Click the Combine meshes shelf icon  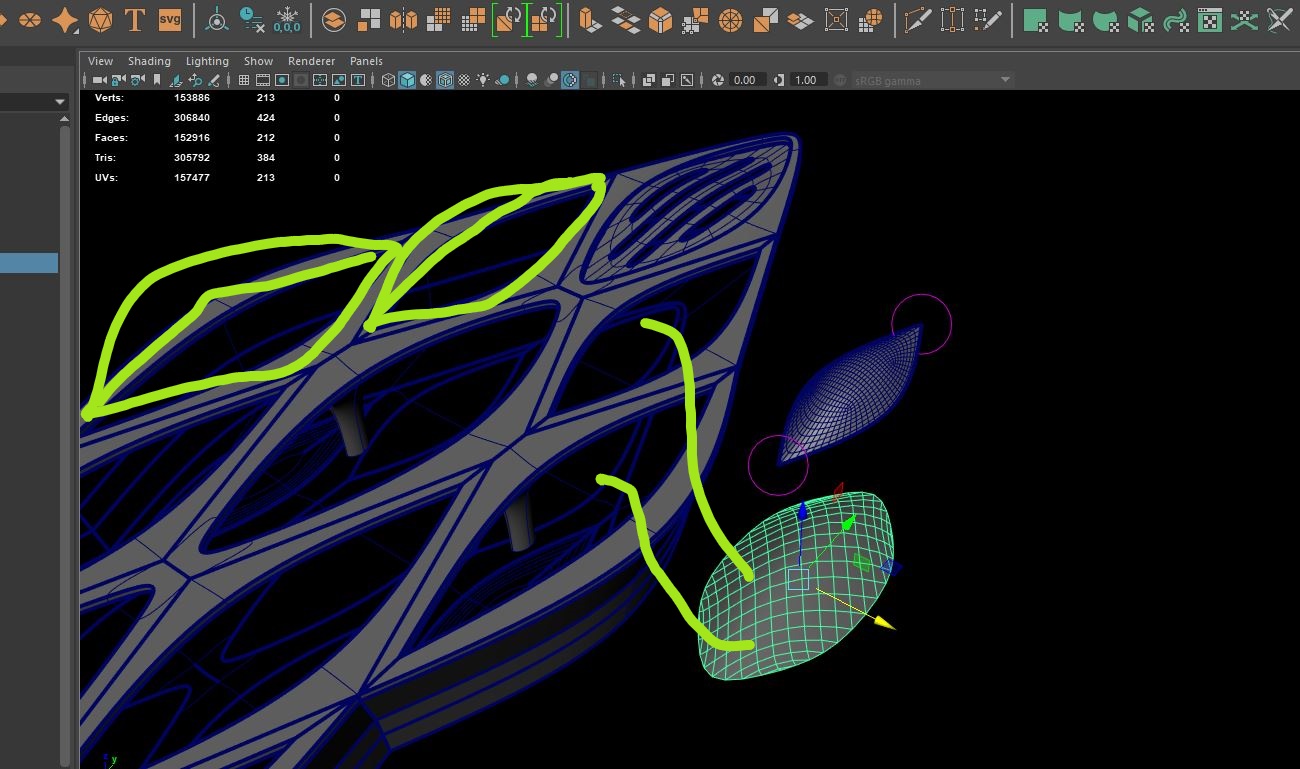[x=334, y=19]
